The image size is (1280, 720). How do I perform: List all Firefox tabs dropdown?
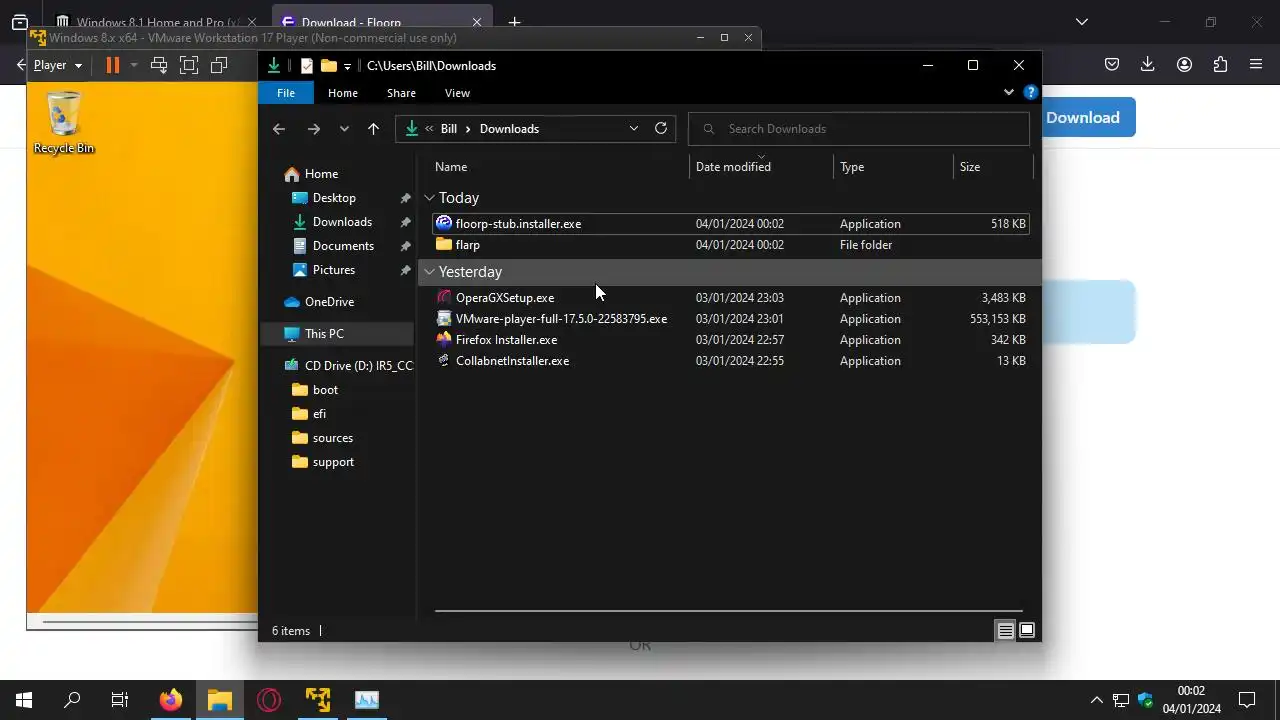[x=1081, y=21]
